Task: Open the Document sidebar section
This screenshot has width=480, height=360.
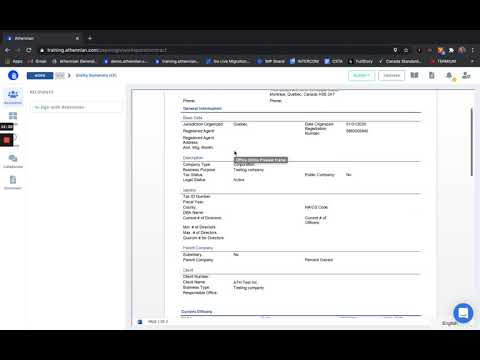Action: click(13, 182)
